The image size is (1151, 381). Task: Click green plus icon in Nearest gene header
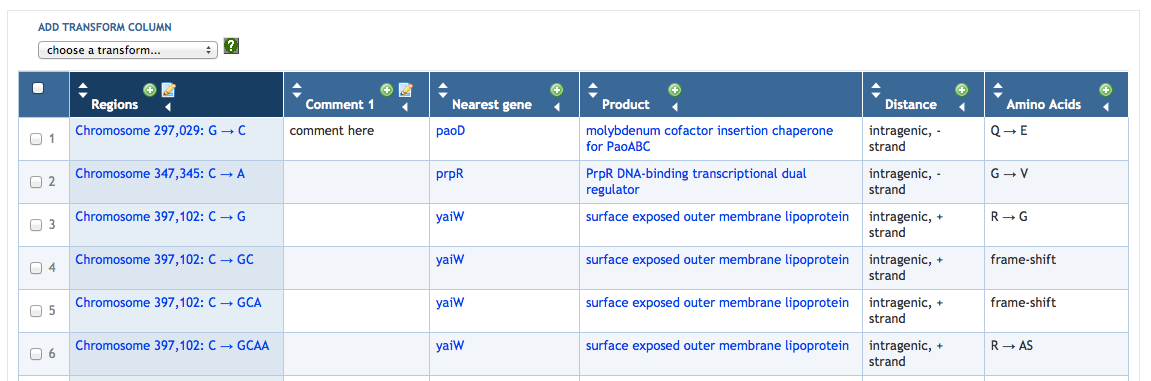(x=556, y=90)
